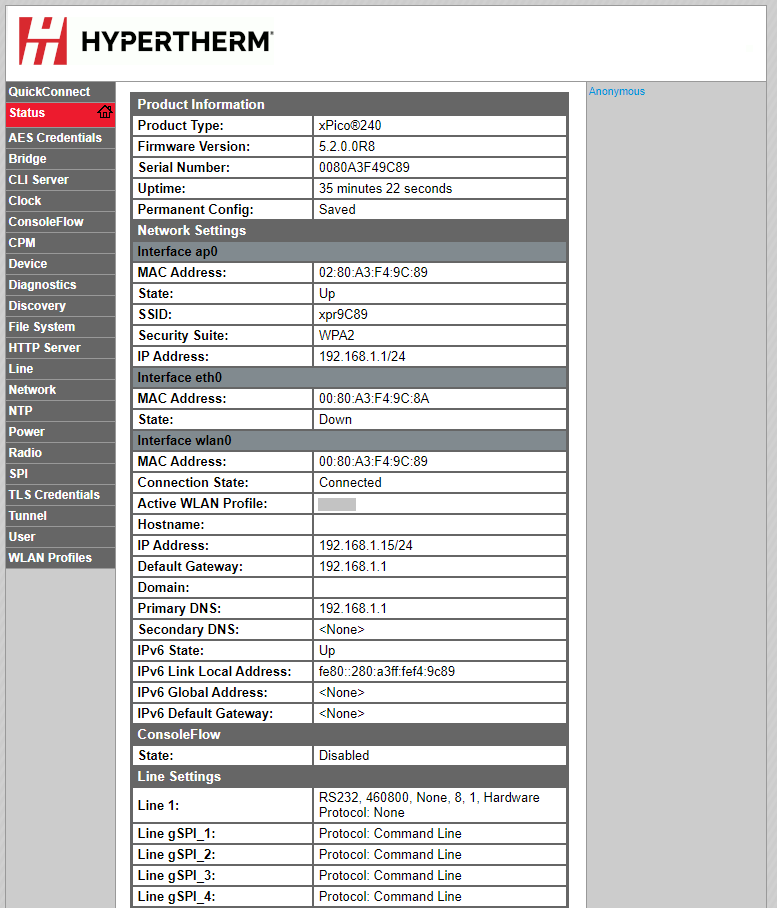Open the Discovery page

(37, 306)
